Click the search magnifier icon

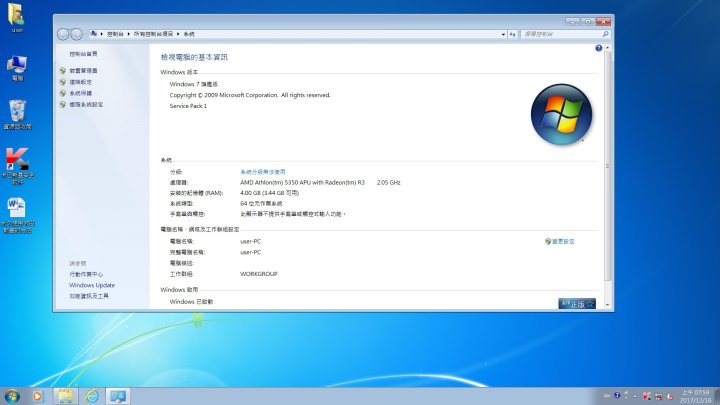tap(605, 34)
